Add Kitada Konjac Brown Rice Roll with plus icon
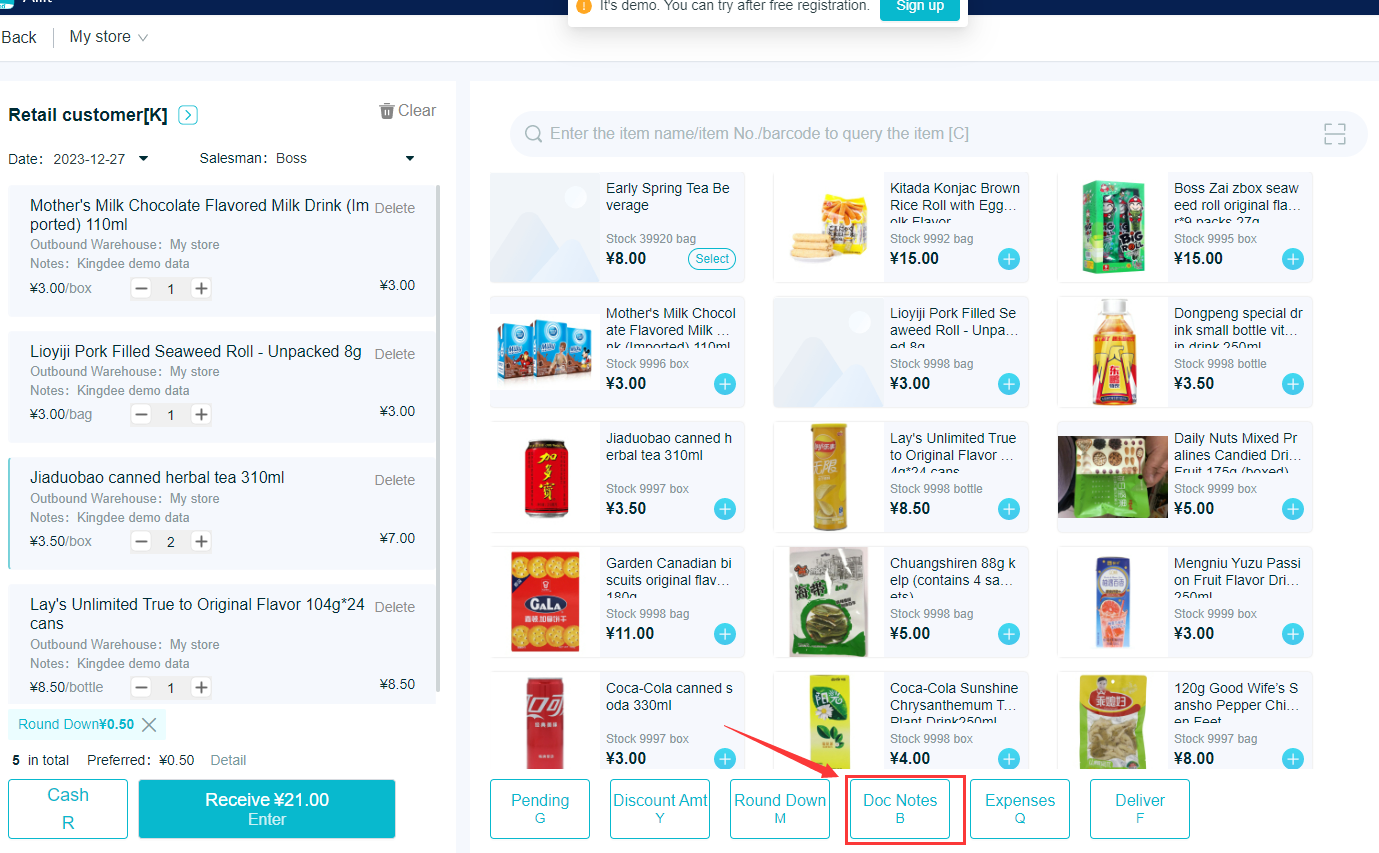 coord(1009,259)
